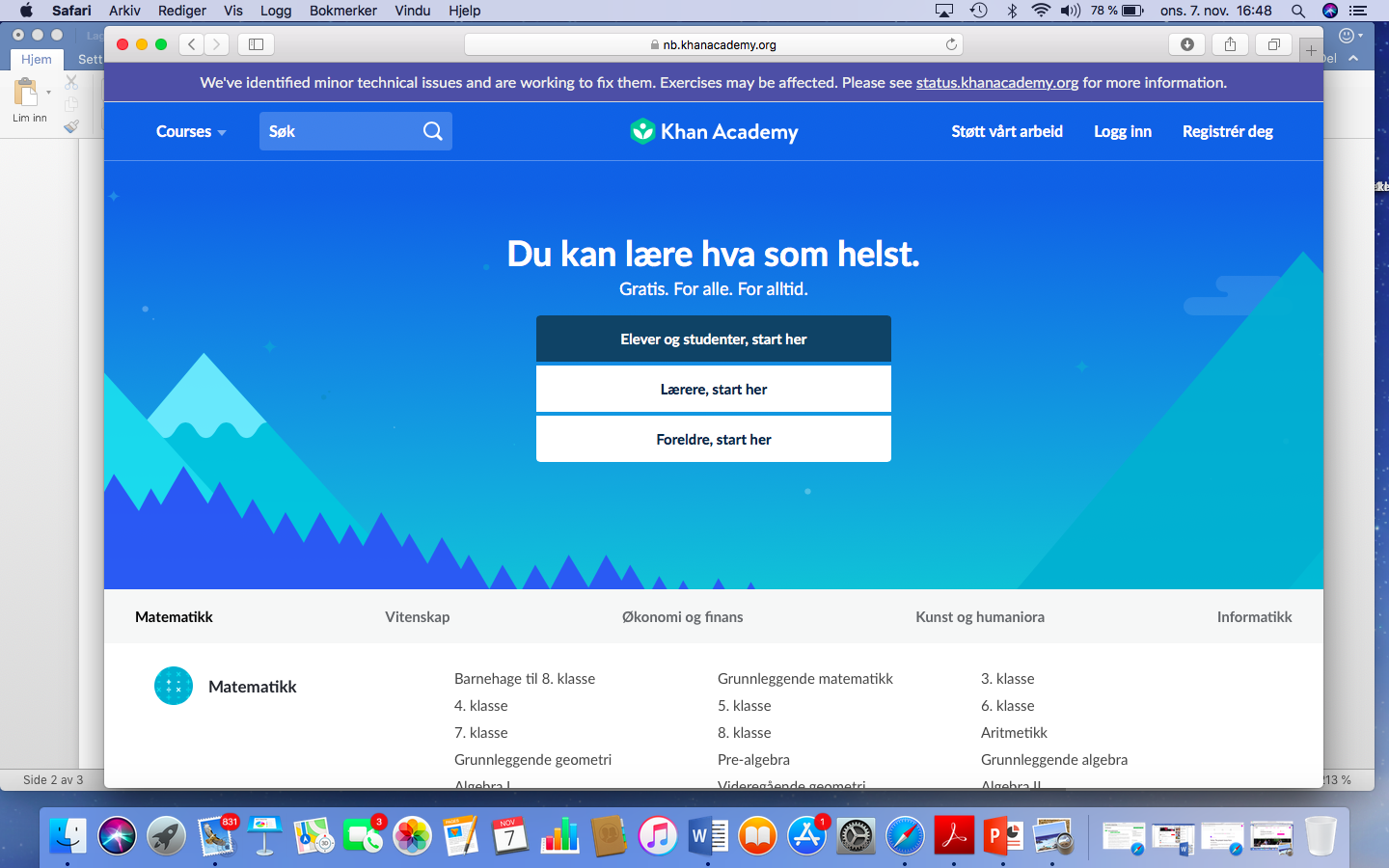This screenshot has height=868, width=1389.
Task: Click the Khan Academy leaf logo
Action: pyautogui.click(x=642, y=131)
